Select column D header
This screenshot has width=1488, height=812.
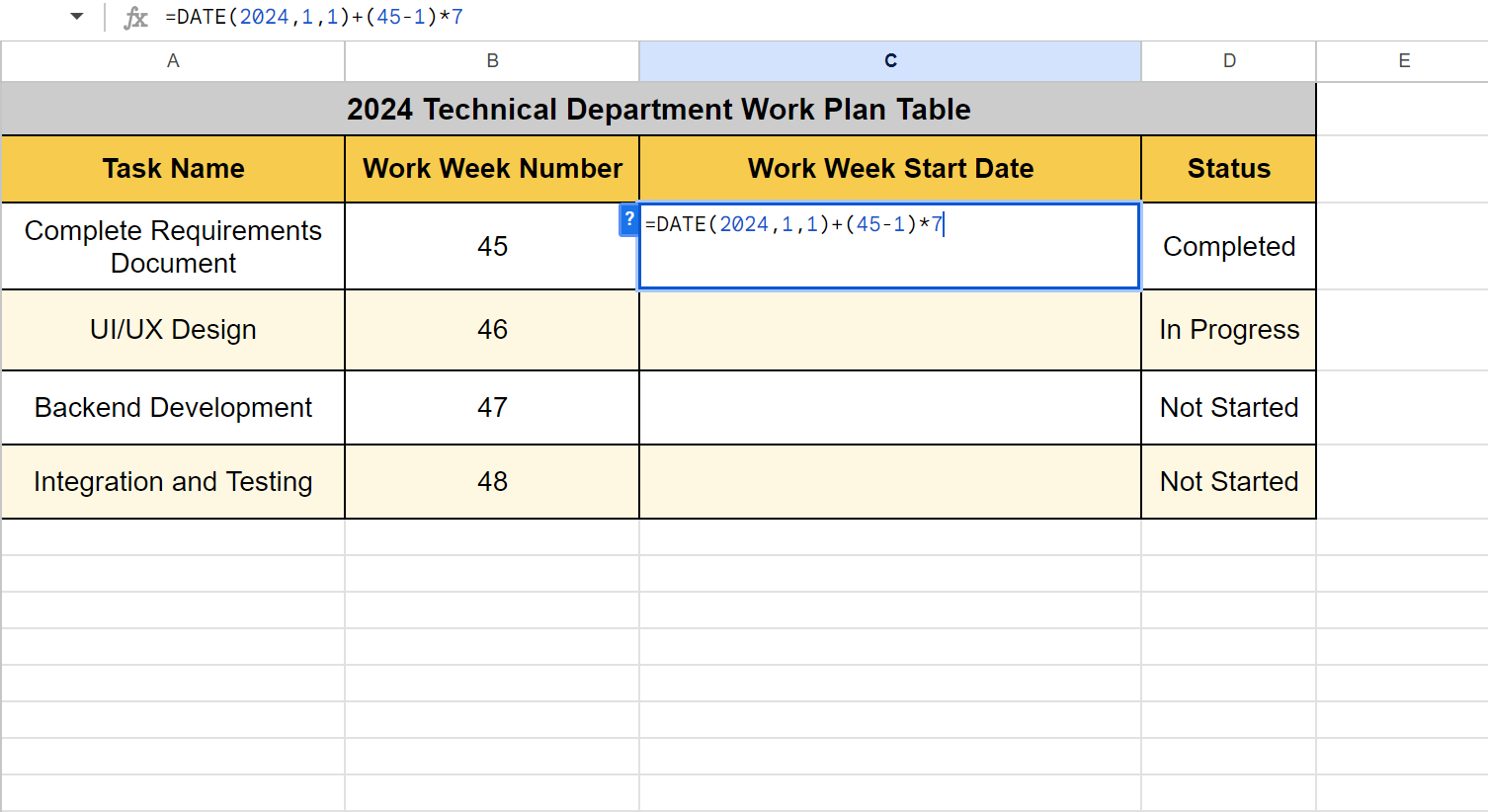(x=1229, y=61)
